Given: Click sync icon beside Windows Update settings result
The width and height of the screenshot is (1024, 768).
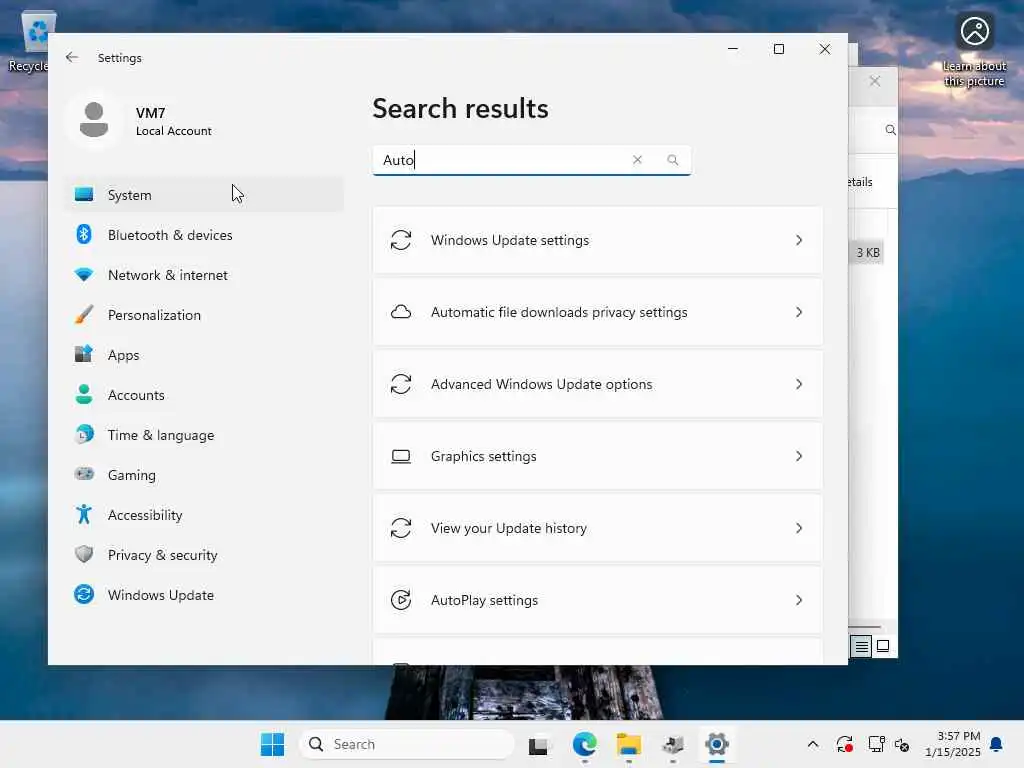Looking at the screenshot, I should [x=401, y=240].
